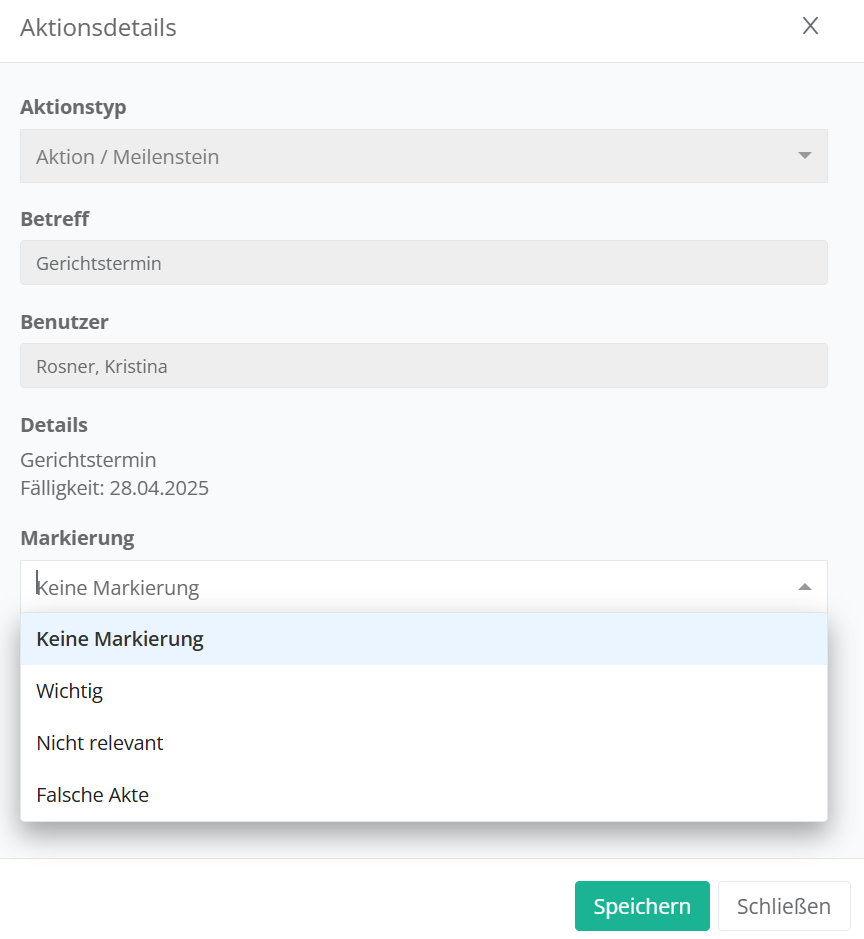Viewport: 864px width, 939px height.
Task: Click the Betreff field label
Action: click(x=55, y=218)
